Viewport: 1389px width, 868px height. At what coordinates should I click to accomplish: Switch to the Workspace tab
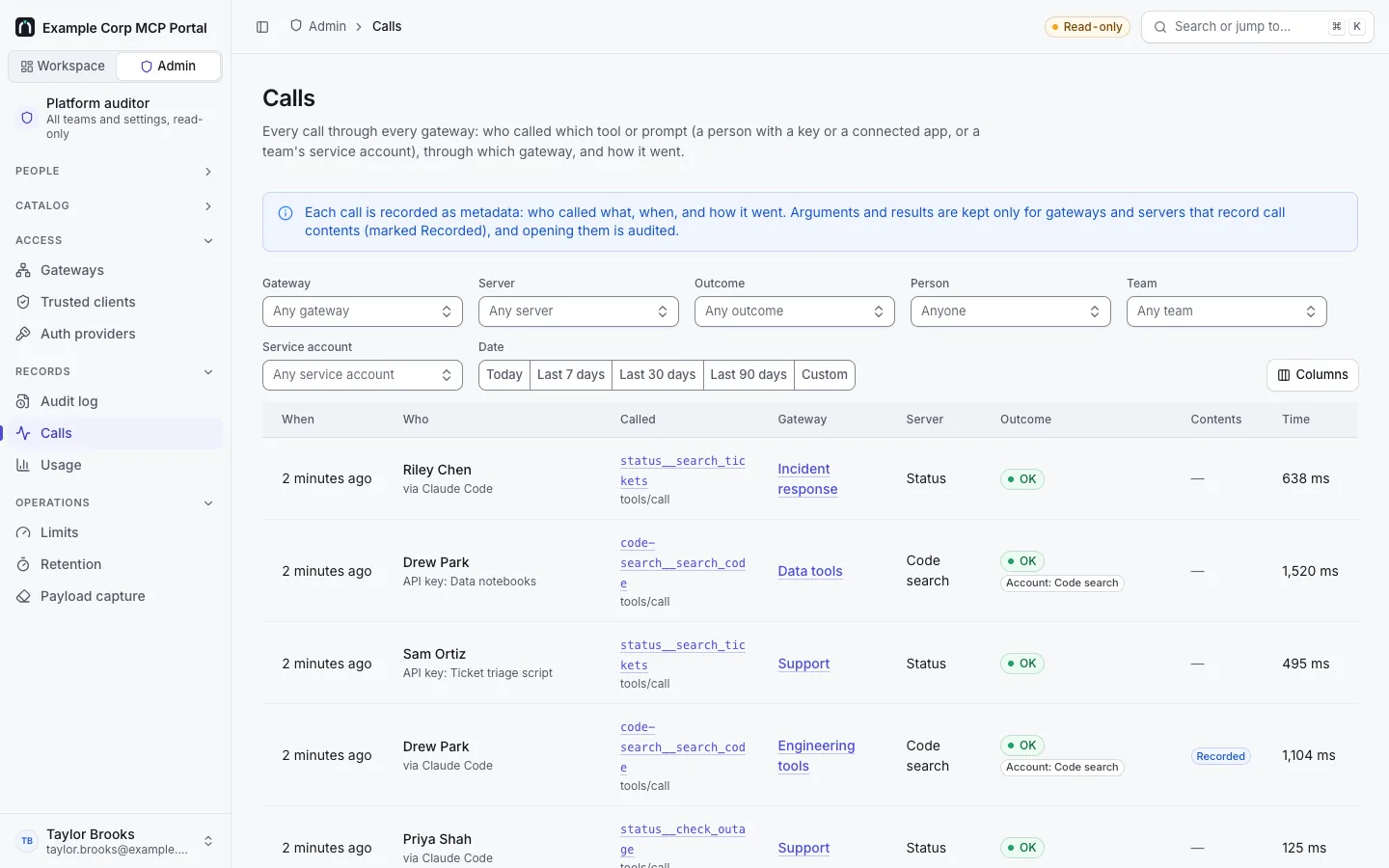pos(63,66)
